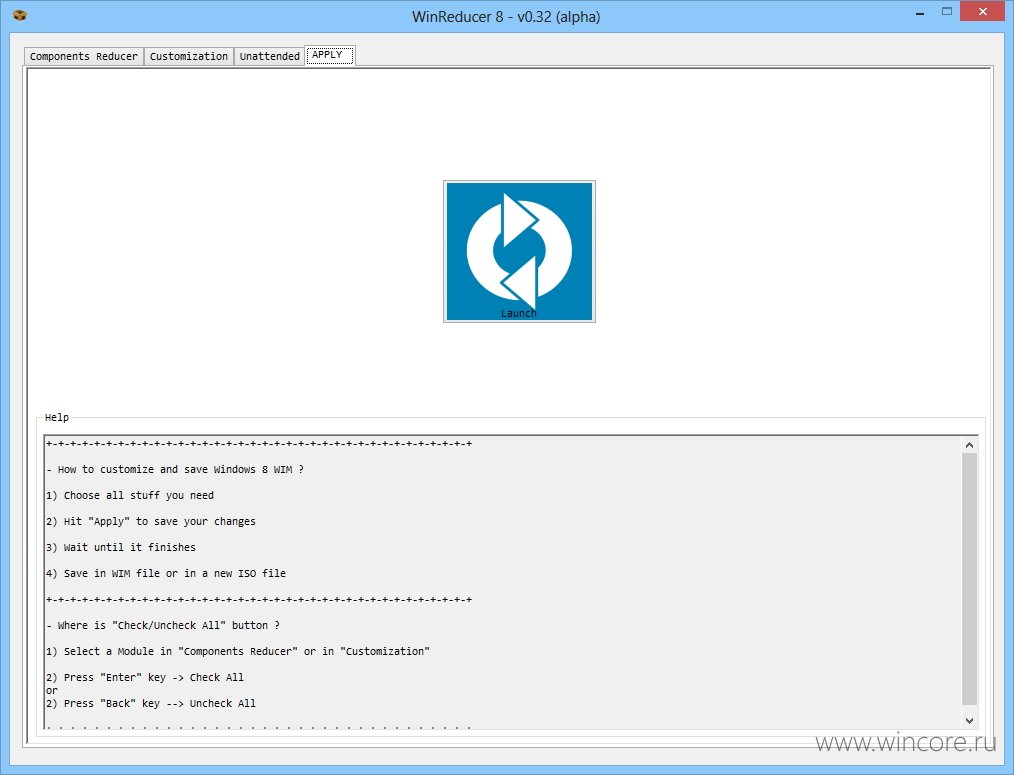
Task: Click the "Help" group label
Action: coord(57,417)
